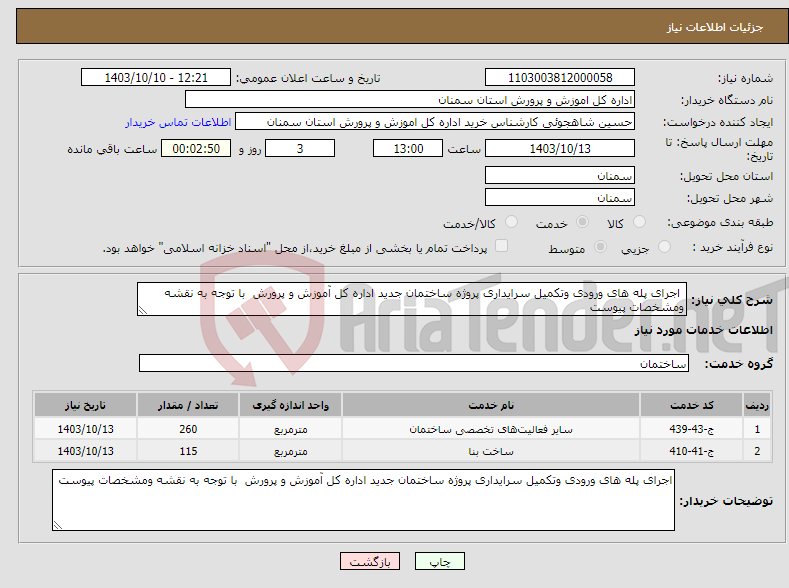Click مترمربع unit in row 1
Viewport: 789px width, 588px height.
[290, 429]
